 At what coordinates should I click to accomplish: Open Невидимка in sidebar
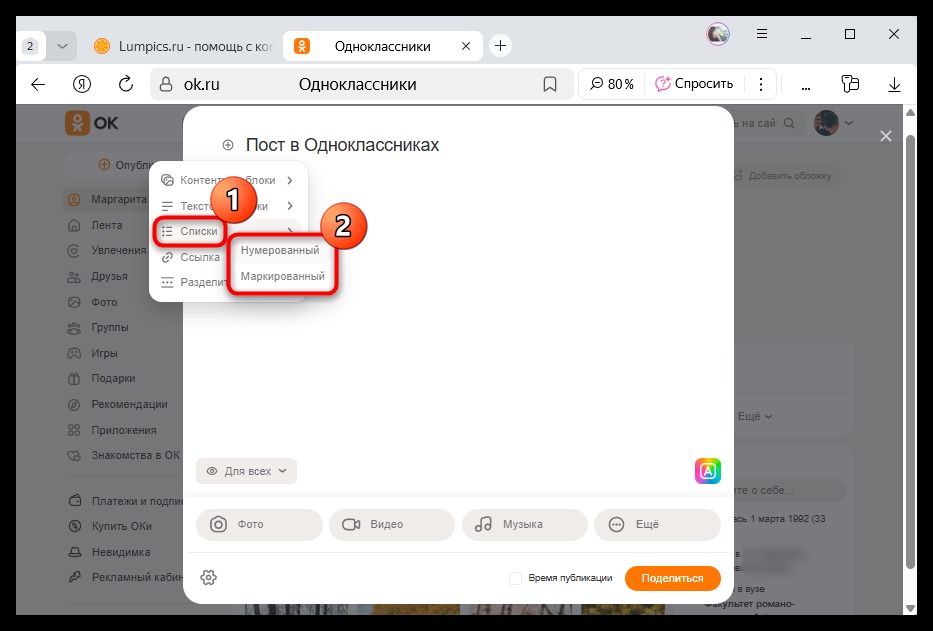(120, 552)
